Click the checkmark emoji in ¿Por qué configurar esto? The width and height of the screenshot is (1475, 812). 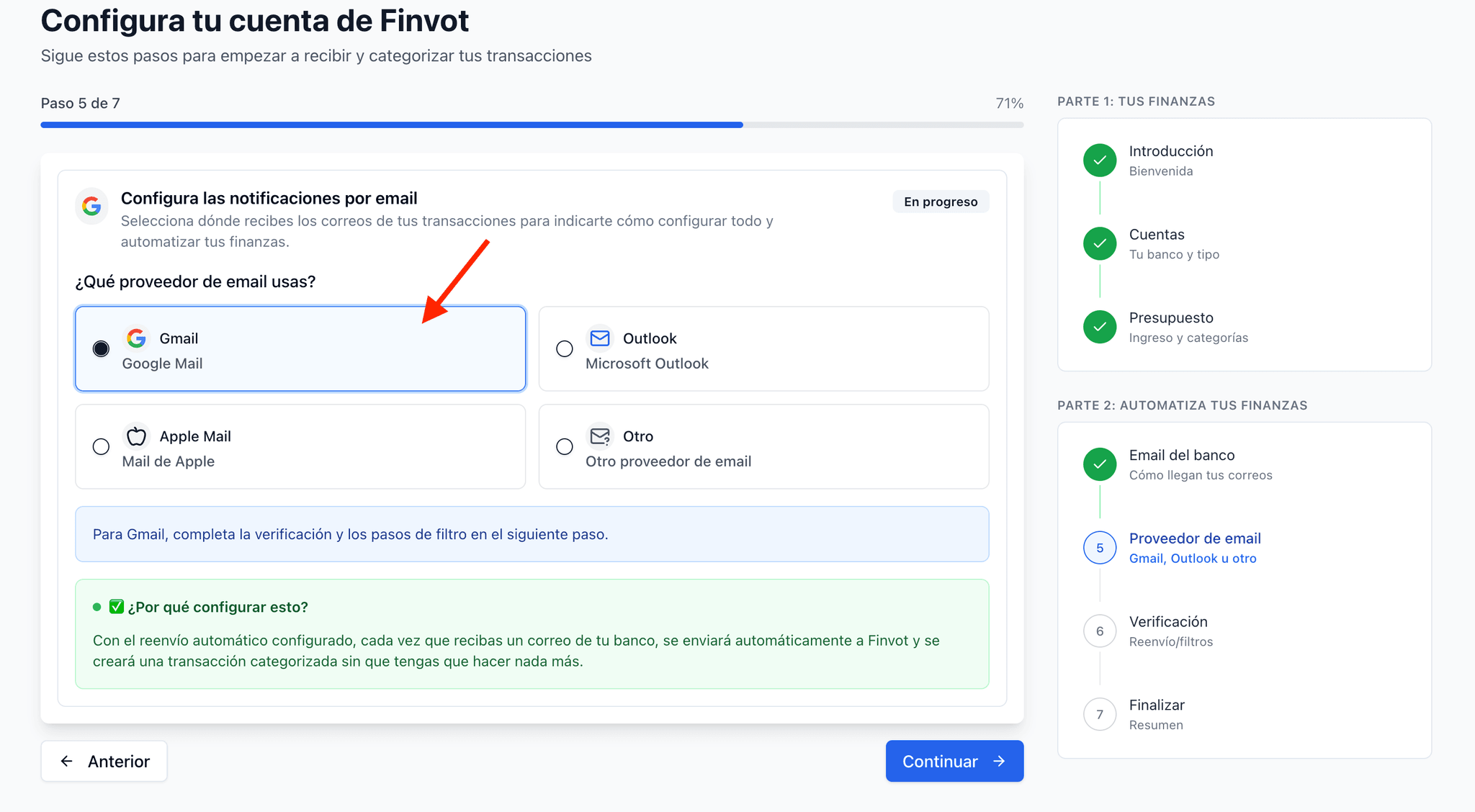click(x=116, y=607)
